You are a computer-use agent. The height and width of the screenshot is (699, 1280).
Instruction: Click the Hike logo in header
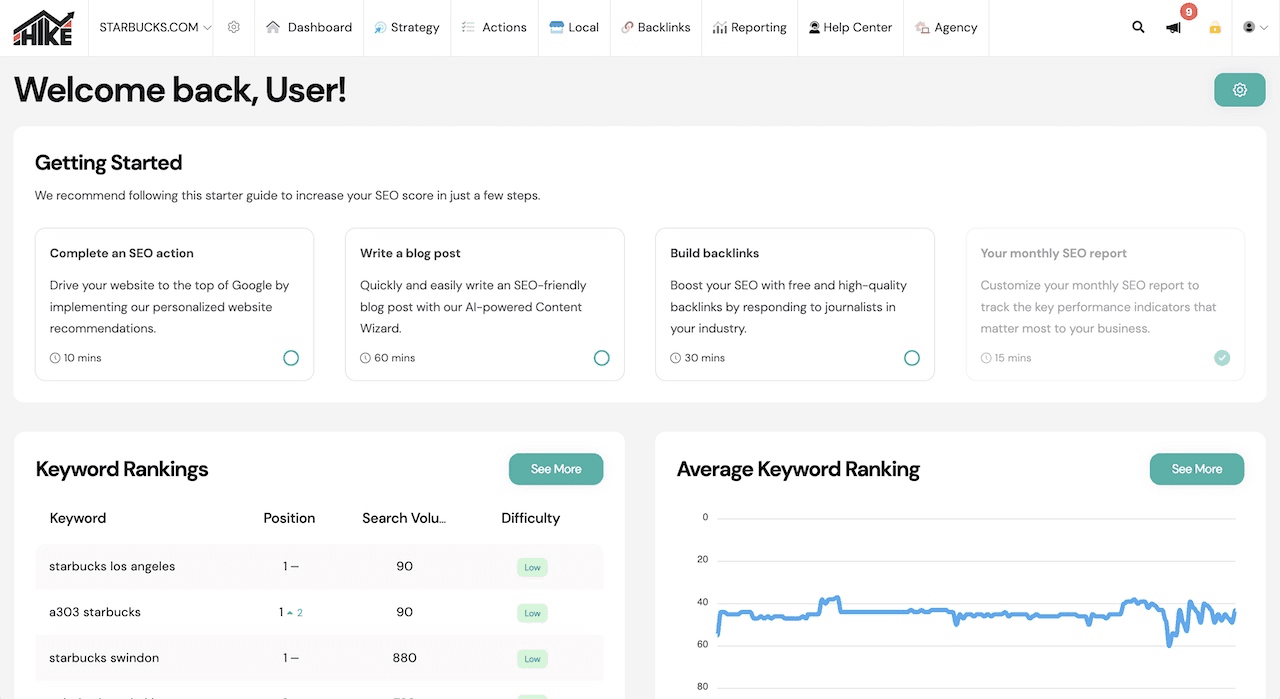[43, 28]
